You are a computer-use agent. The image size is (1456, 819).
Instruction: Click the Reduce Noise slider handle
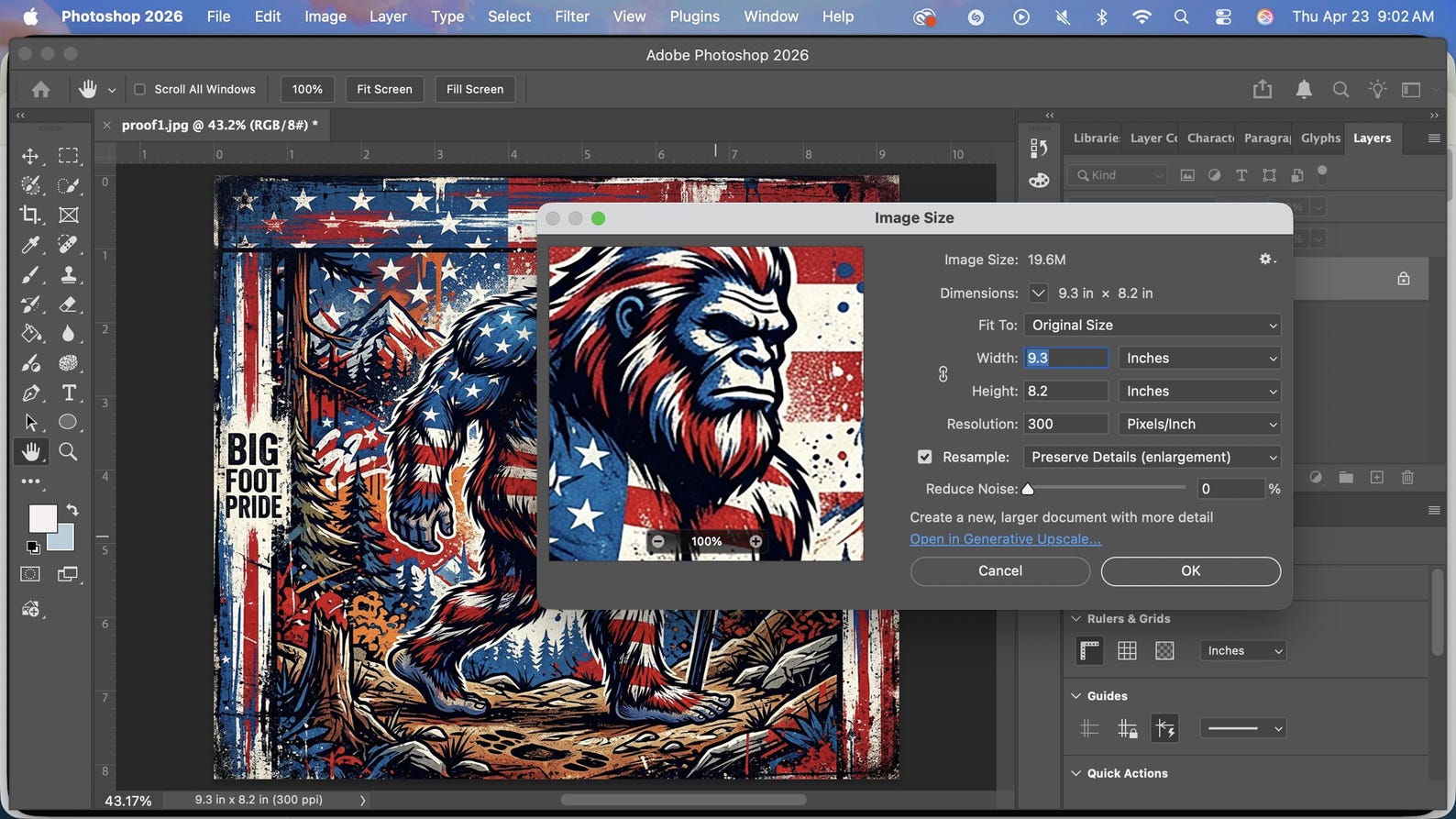tap(1028, 490)
